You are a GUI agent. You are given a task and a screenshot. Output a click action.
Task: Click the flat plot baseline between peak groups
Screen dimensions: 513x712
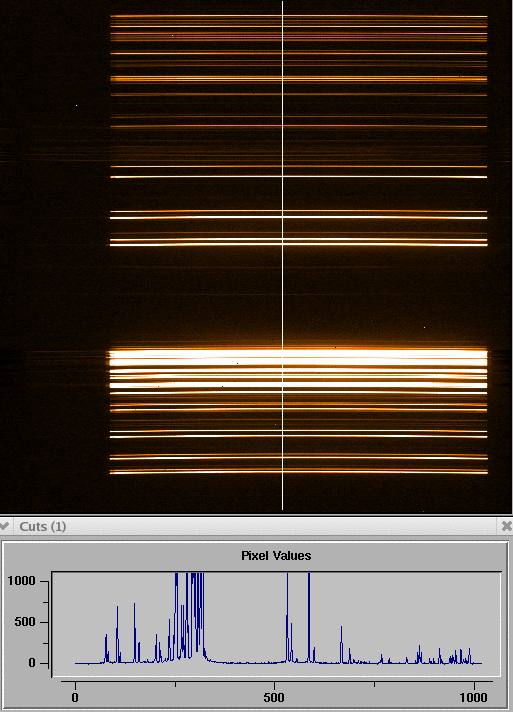click(x=245, y=663)
